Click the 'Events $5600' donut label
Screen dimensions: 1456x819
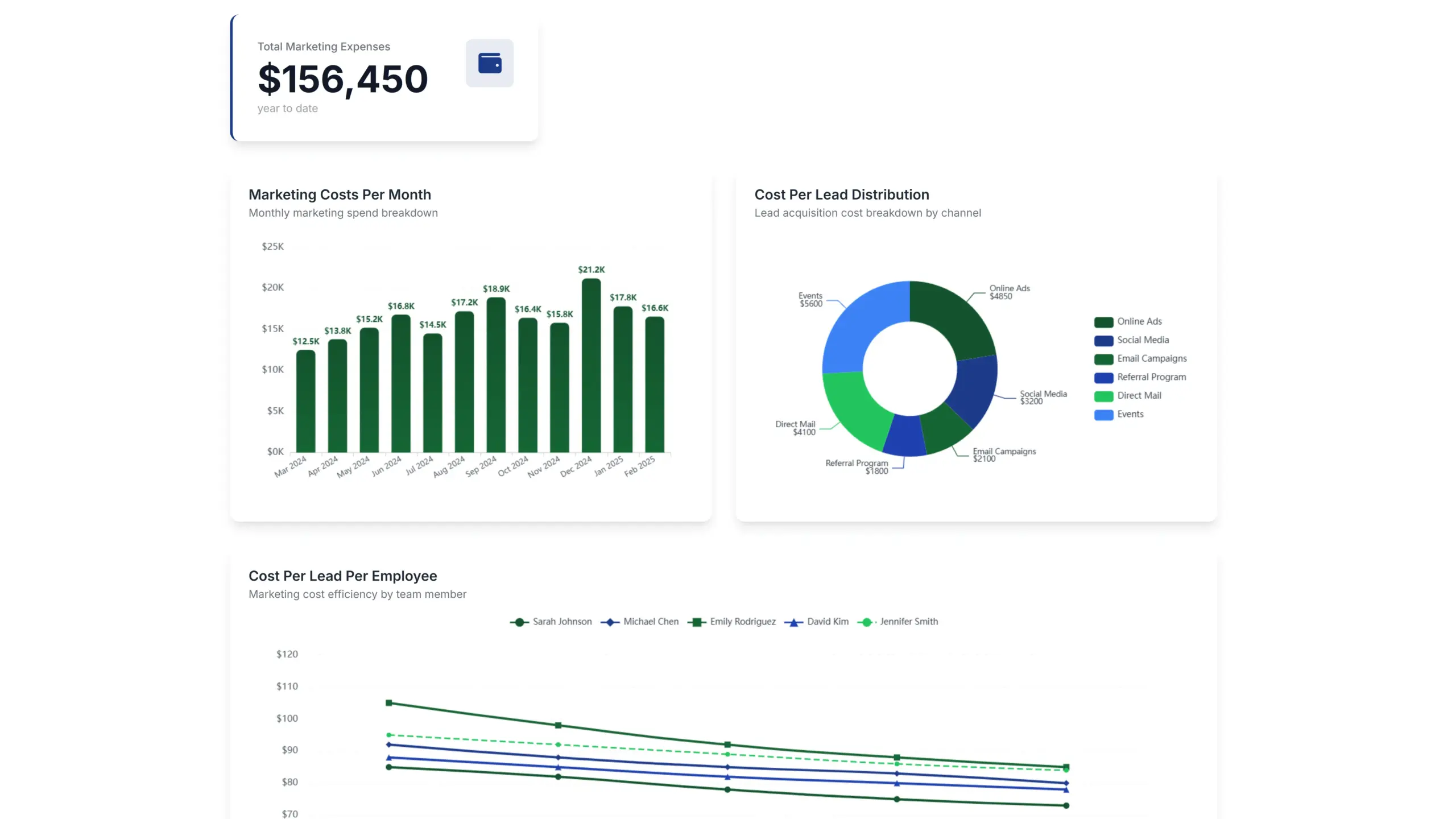pos(810,300)
